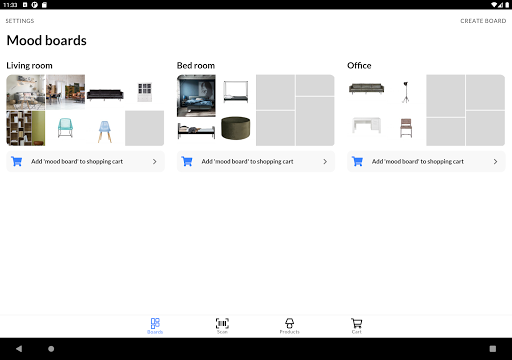Click the Create Board button

coord(483,21)
